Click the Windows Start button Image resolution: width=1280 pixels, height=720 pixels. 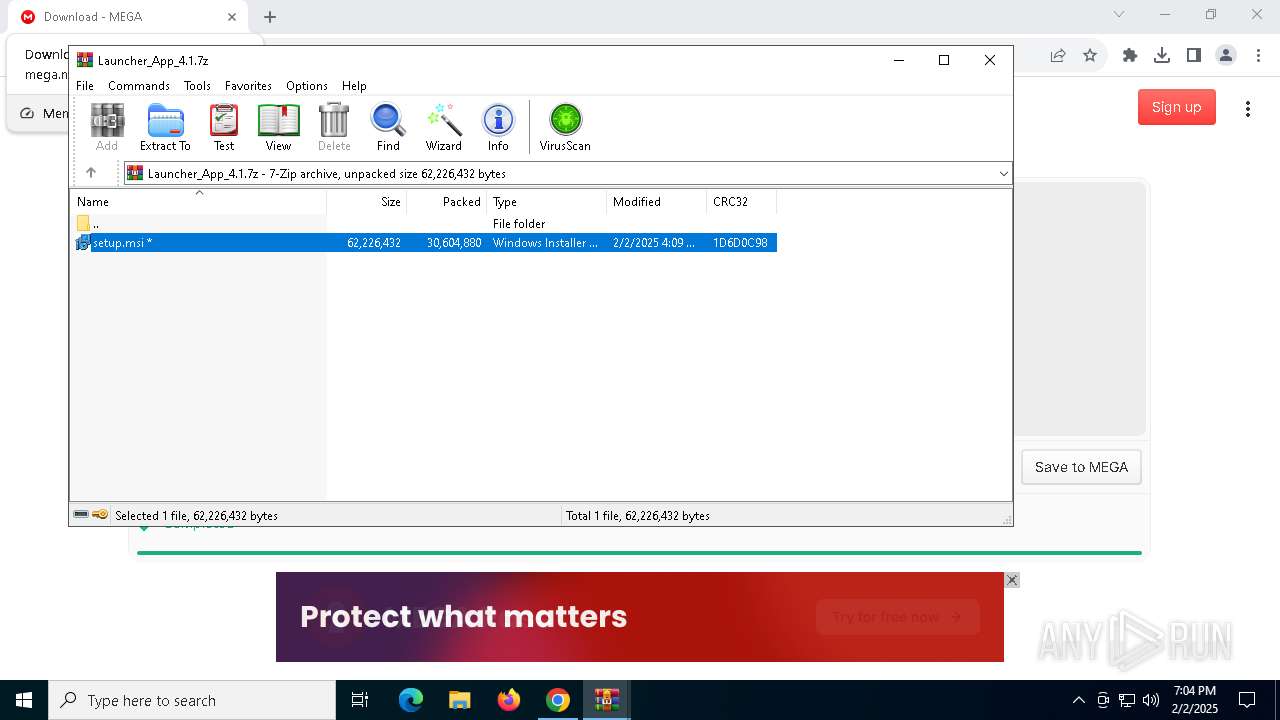point(24,700)
